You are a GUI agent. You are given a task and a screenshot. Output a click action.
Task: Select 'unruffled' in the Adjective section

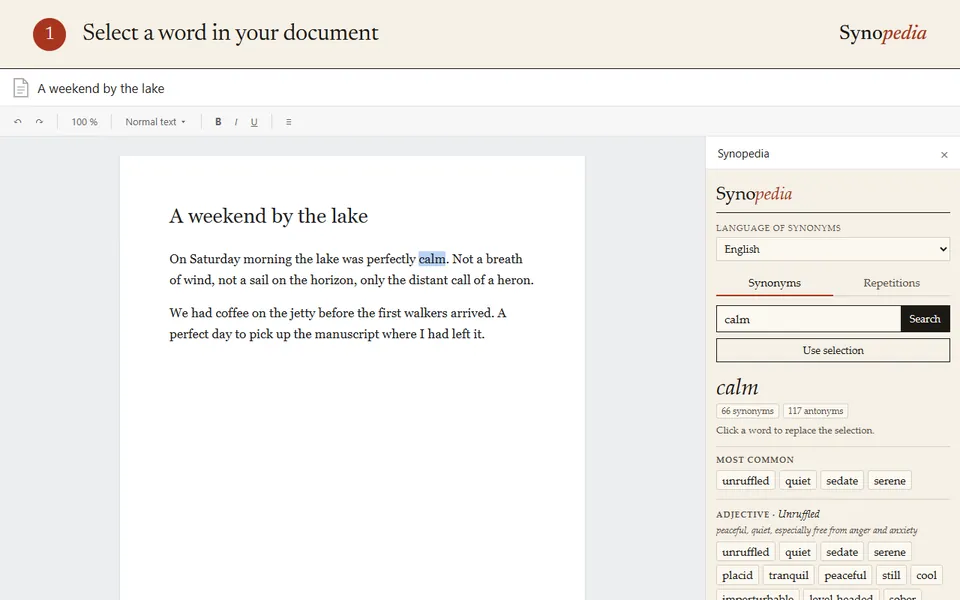pos(746,552)
